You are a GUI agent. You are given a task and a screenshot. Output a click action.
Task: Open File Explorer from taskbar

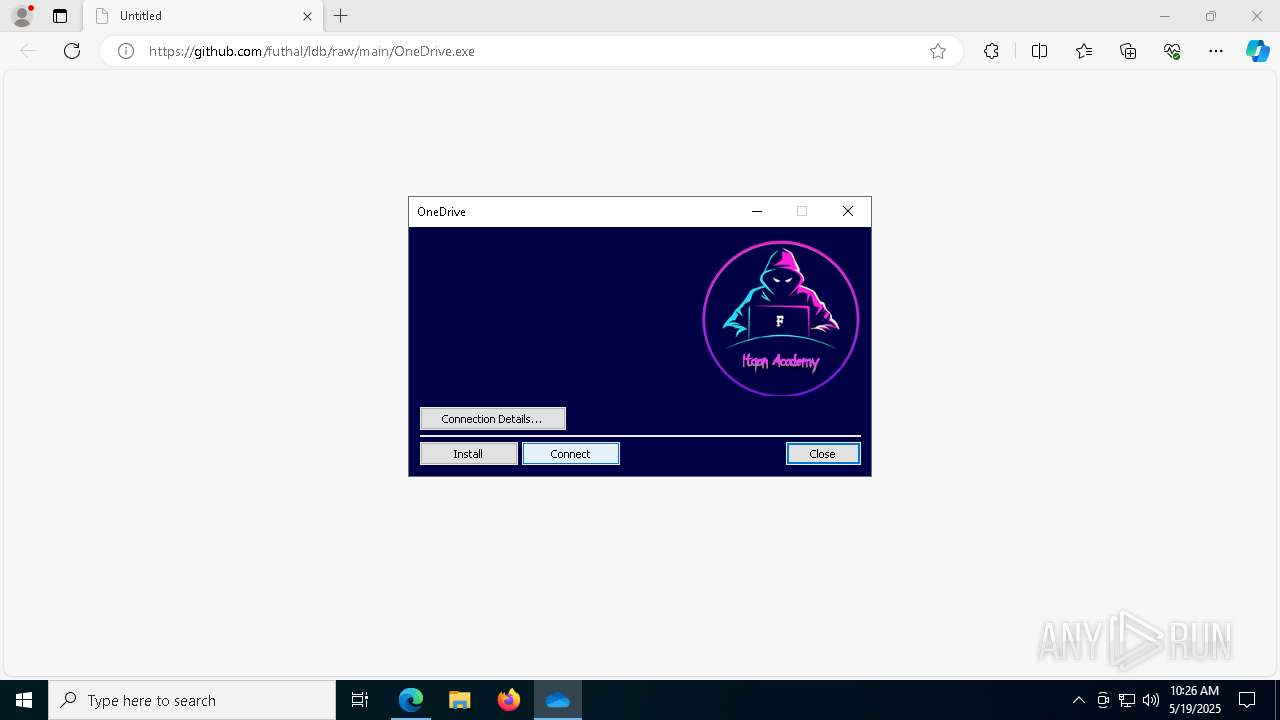click(x=459, y=700)
